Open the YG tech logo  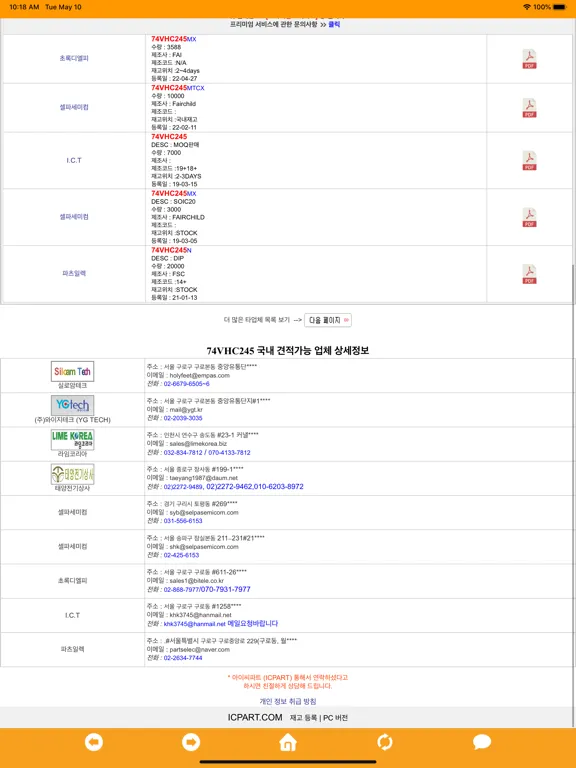(72, 405)
